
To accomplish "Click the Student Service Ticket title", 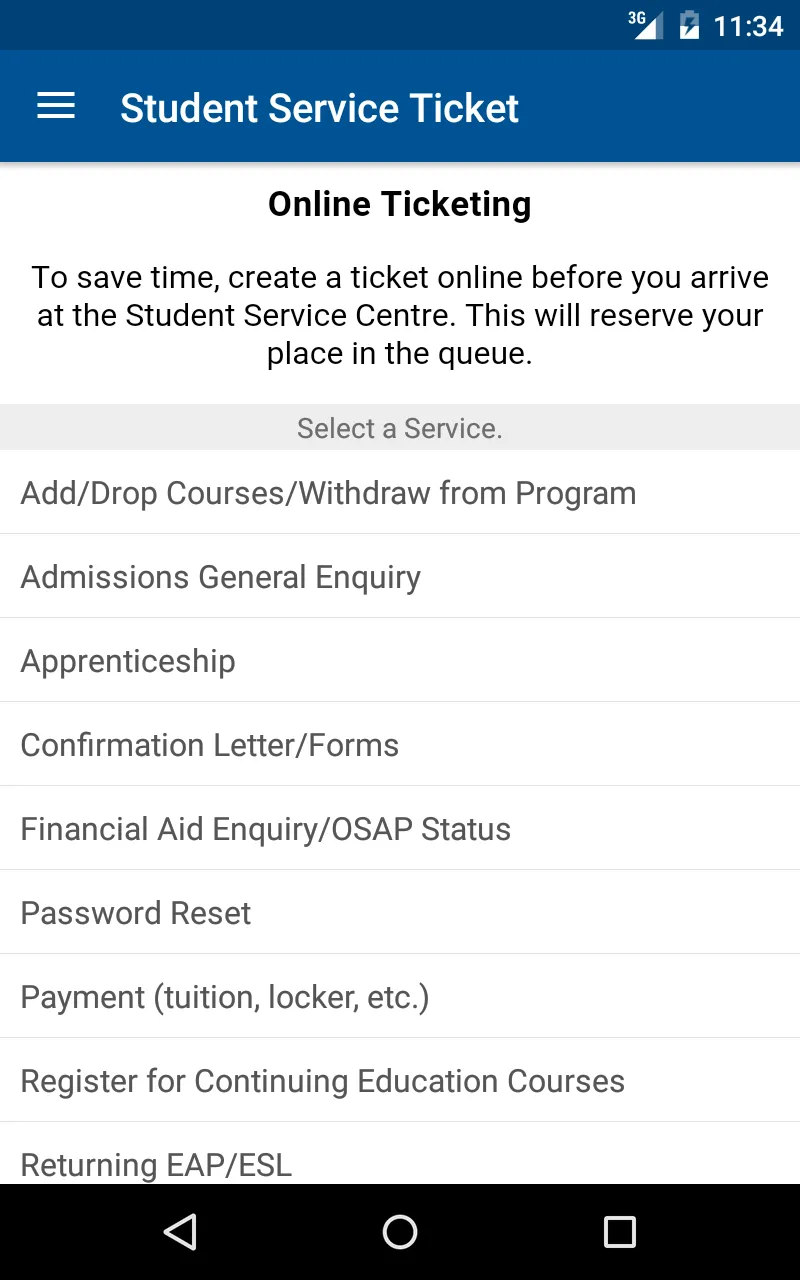I will point(319,108).
